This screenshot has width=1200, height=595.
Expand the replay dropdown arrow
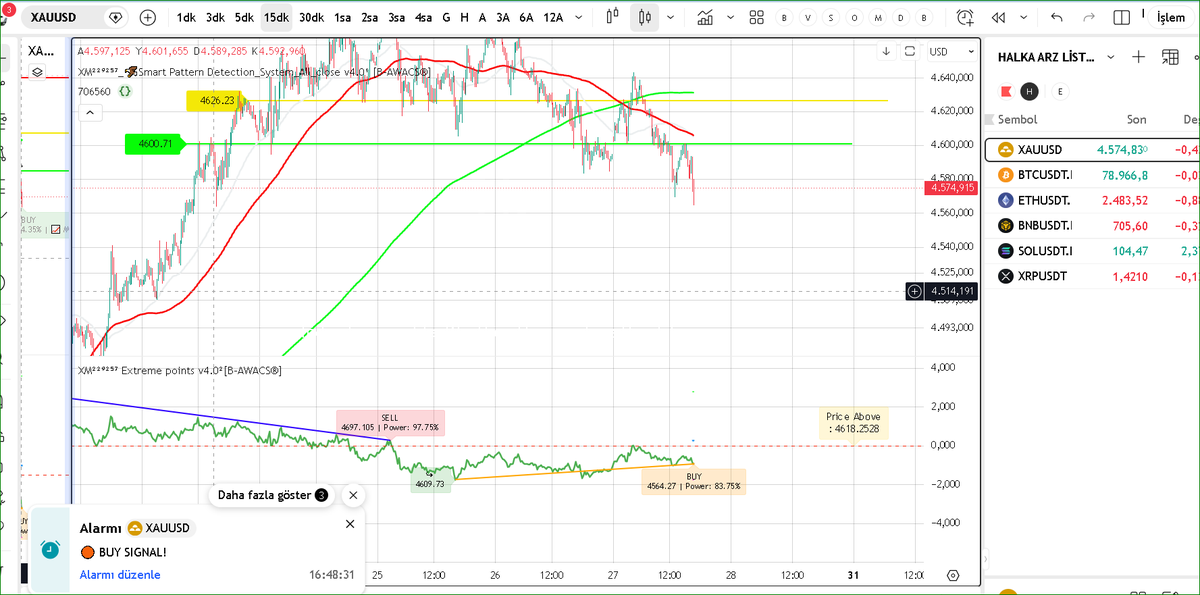[1022, 17]
